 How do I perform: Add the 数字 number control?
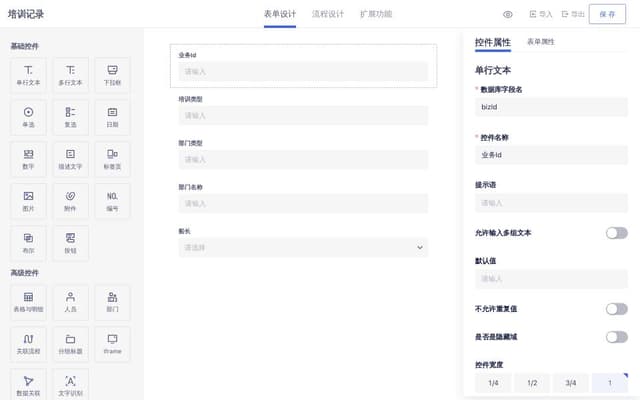tap(28, 160)
